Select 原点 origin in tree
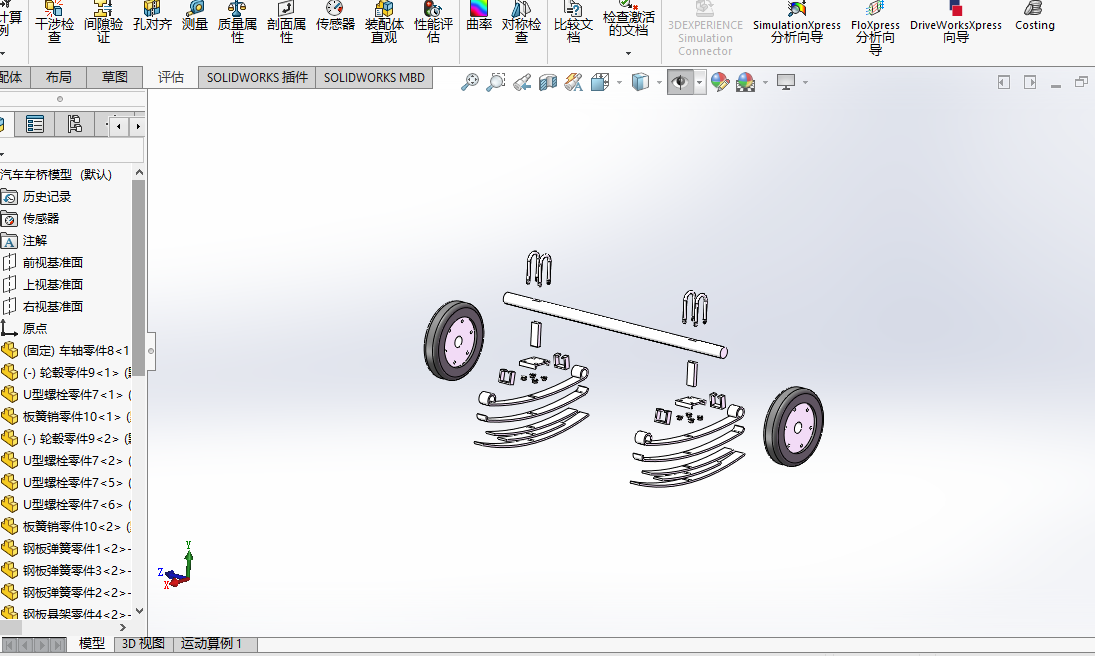Screen dimensions: 1095x656 35,328
